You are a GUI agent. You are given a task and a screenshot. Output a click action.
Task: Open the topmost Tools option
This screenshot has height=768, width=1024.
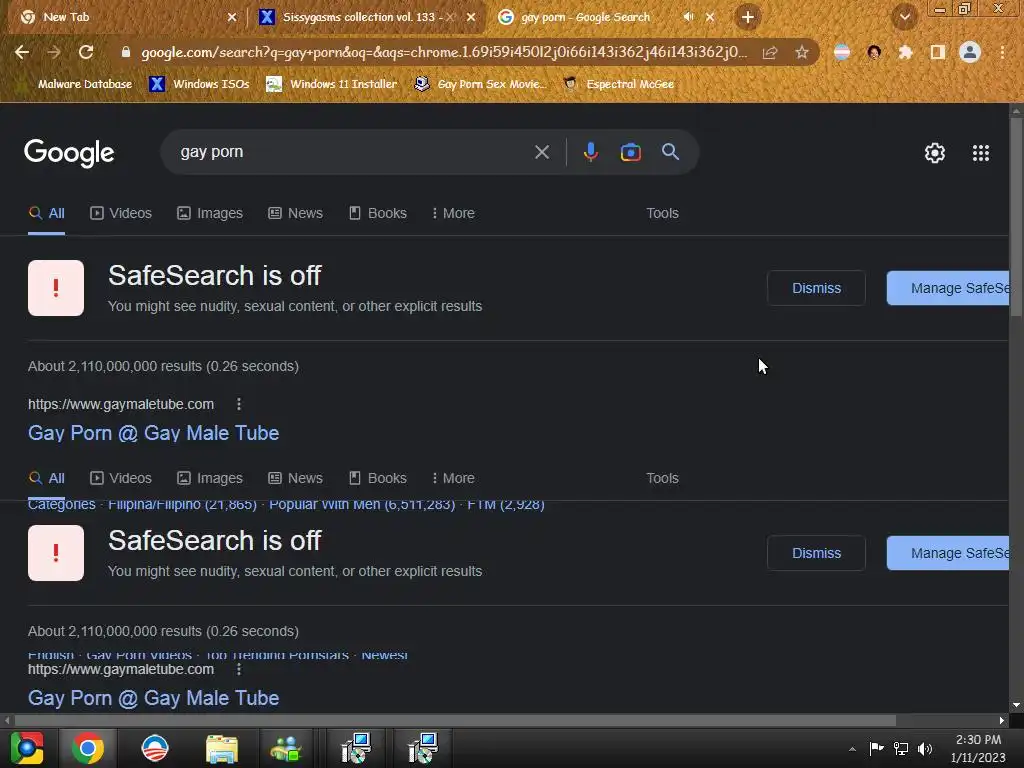click(x=662, y=213)
